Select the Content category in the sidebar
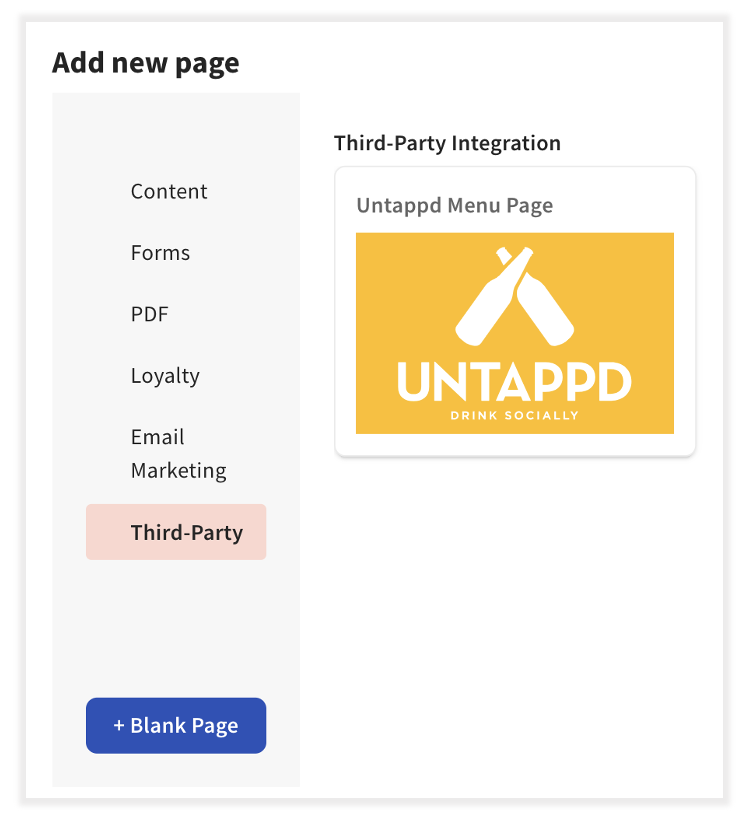The image size is (748, 822). click(168, 191)
